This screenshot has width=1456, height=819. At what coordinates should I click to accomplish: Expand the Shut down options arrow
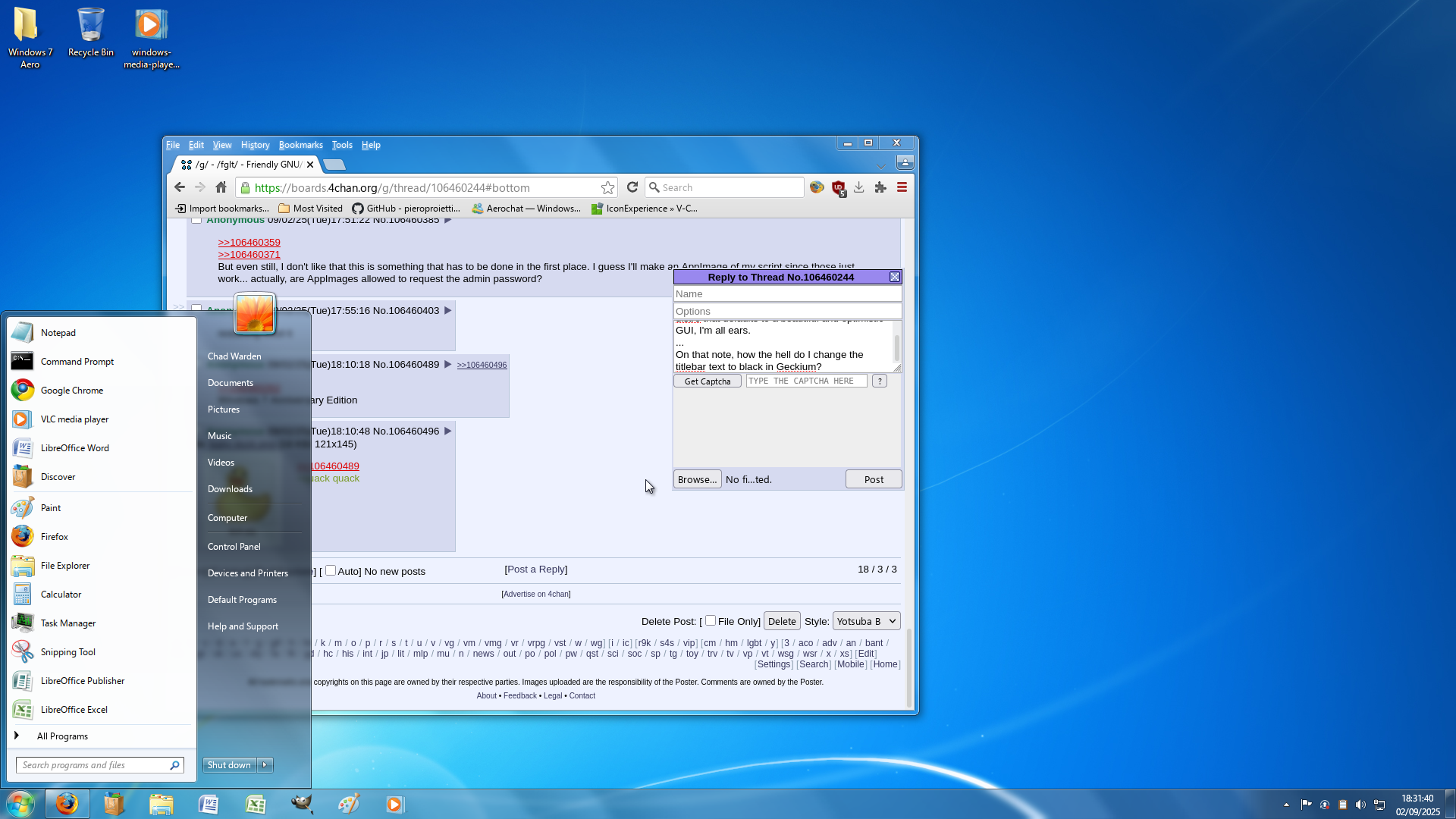click(265, 764)
